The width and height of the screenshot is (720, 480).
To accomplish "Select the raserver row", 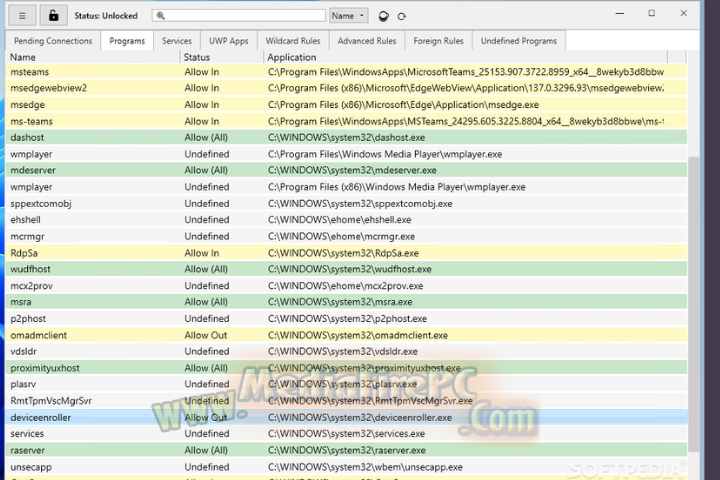I will click(347, 450).
